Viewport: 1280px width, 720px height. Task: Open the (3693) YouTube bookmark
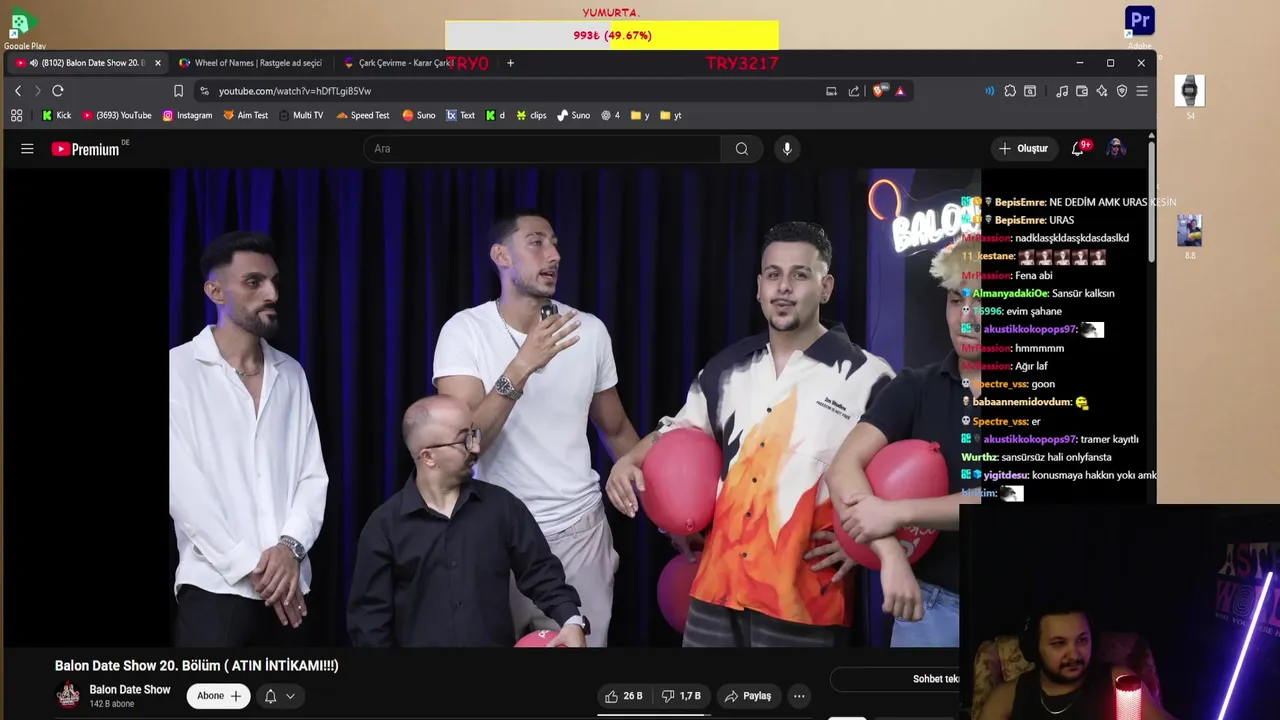(117, 115)
